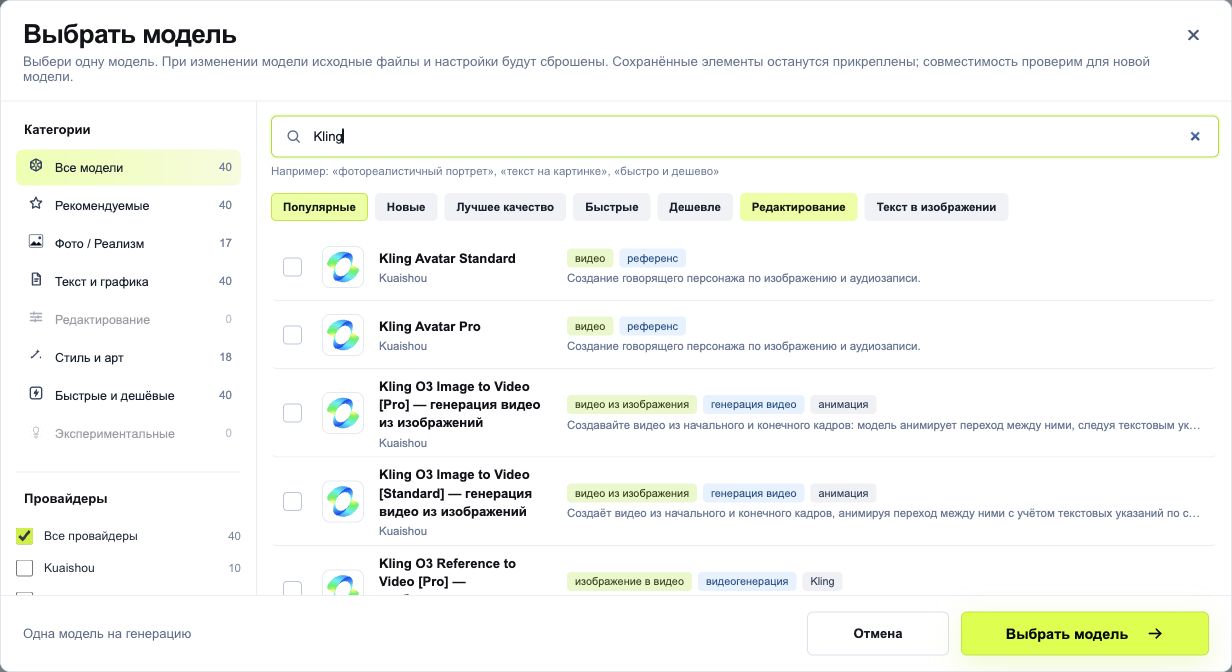1232x672 pixels.
Task: Toggle the Дешевле filter chip
Action: [x=695, y=207]
